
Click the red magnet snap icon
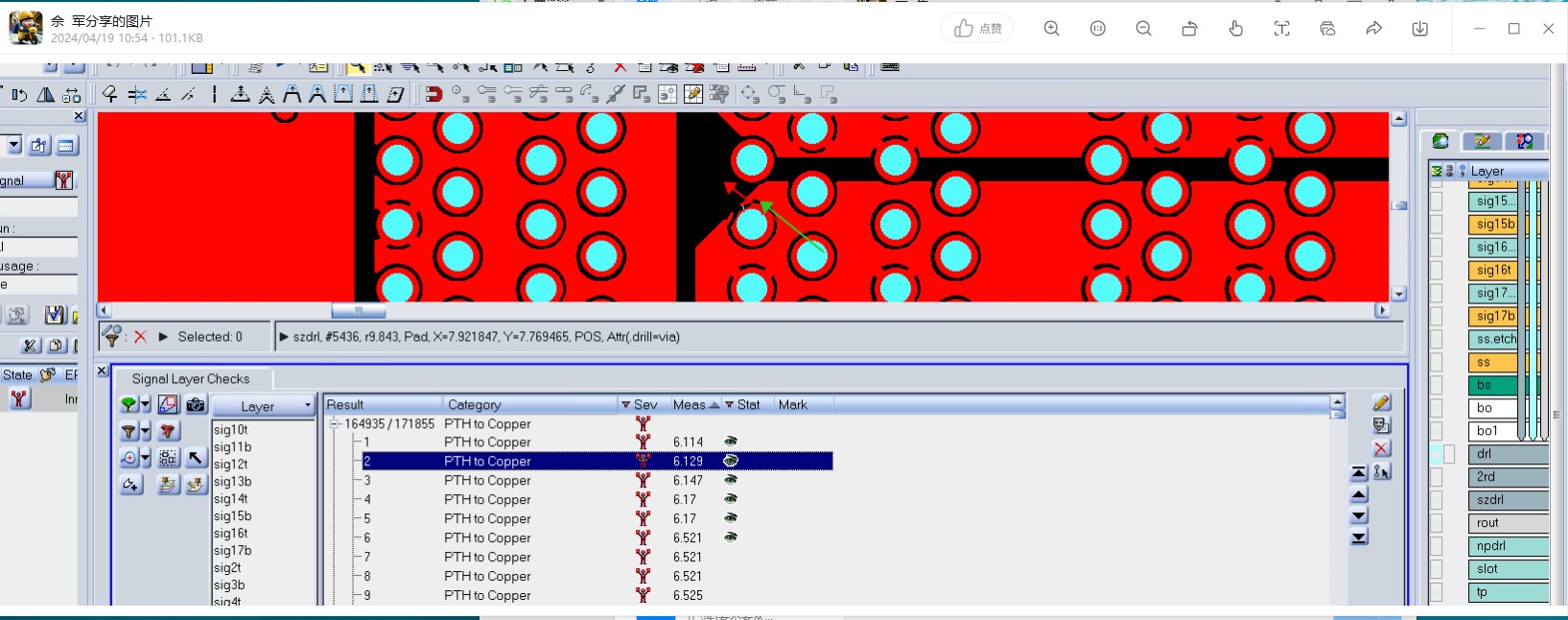coord(433,94)
